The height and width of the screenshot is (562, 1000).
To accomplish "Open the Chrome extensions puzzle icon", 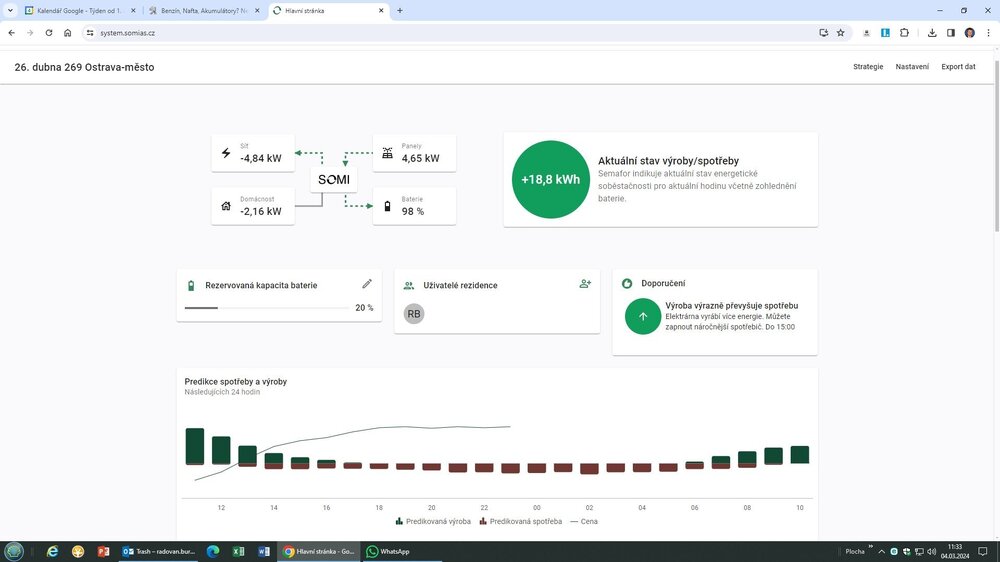I will [x=904, y=33].
